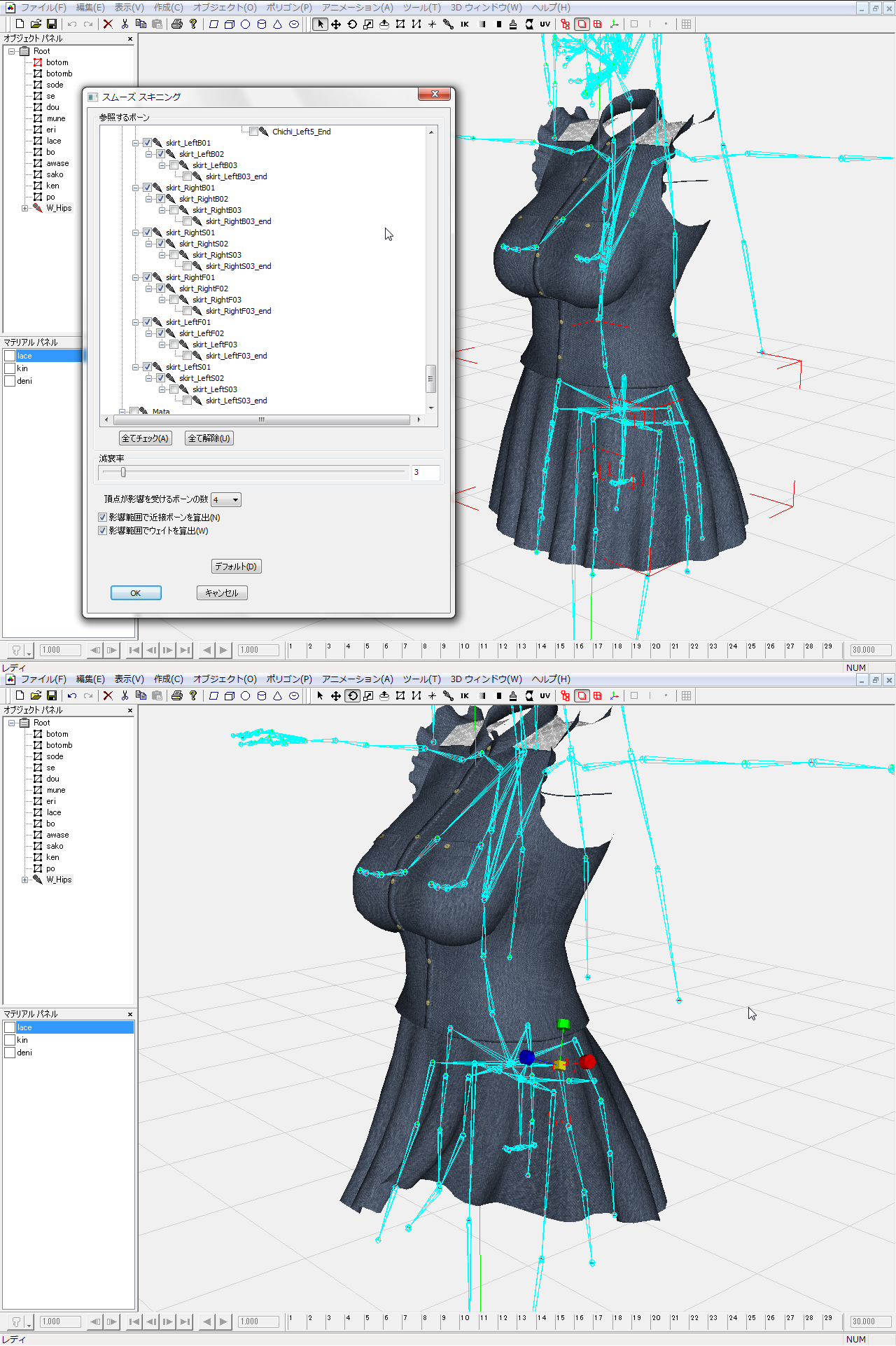Select the Move tool in the lower window toolbar
This screenshot has height=1346, width=896.
point(336,695)
